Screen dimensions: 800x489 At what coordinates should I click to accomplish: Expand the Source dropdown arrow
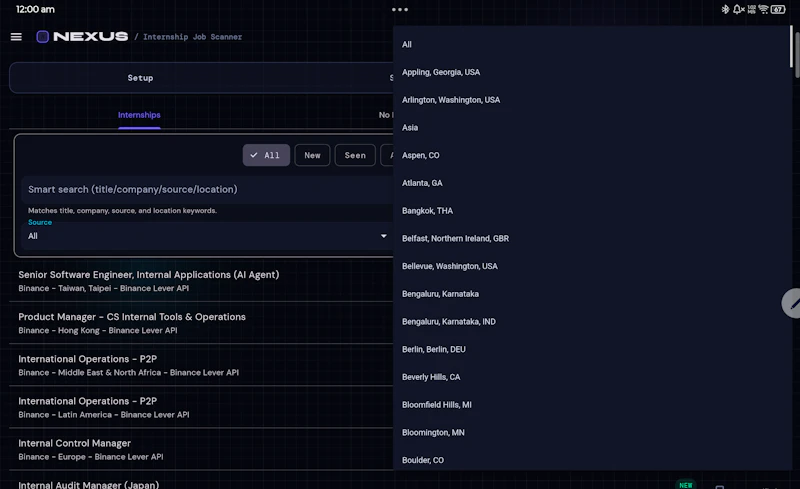384,236
